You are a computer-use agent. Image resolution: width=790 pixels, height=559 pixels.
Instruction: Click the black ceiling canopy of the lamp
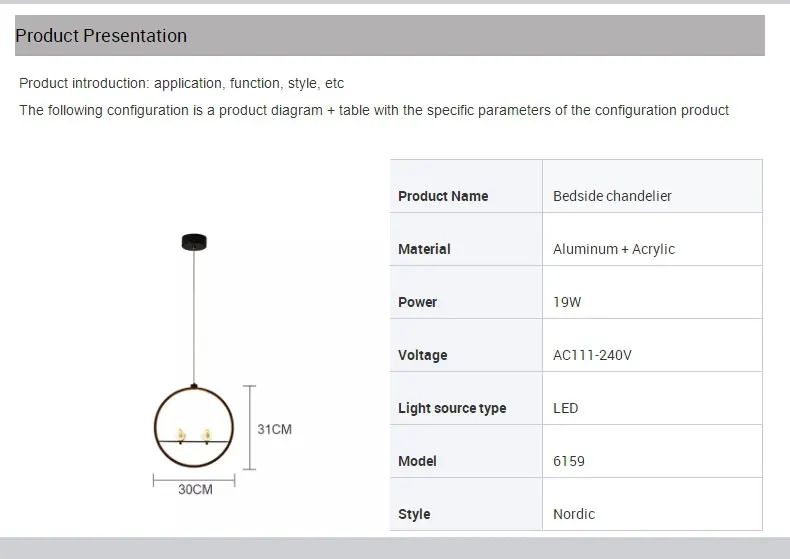point(195,240)
